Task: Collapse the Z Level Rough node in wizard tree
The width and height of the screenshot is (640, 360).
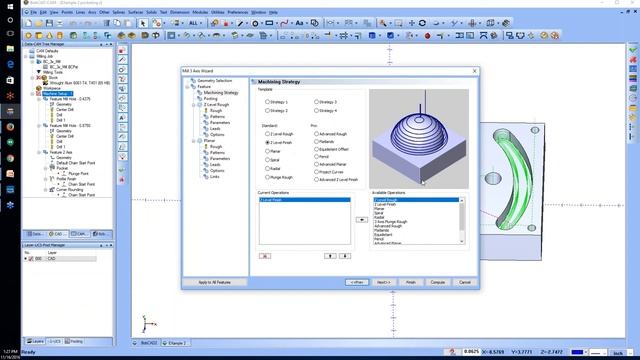Action: [x=193, y=105]
